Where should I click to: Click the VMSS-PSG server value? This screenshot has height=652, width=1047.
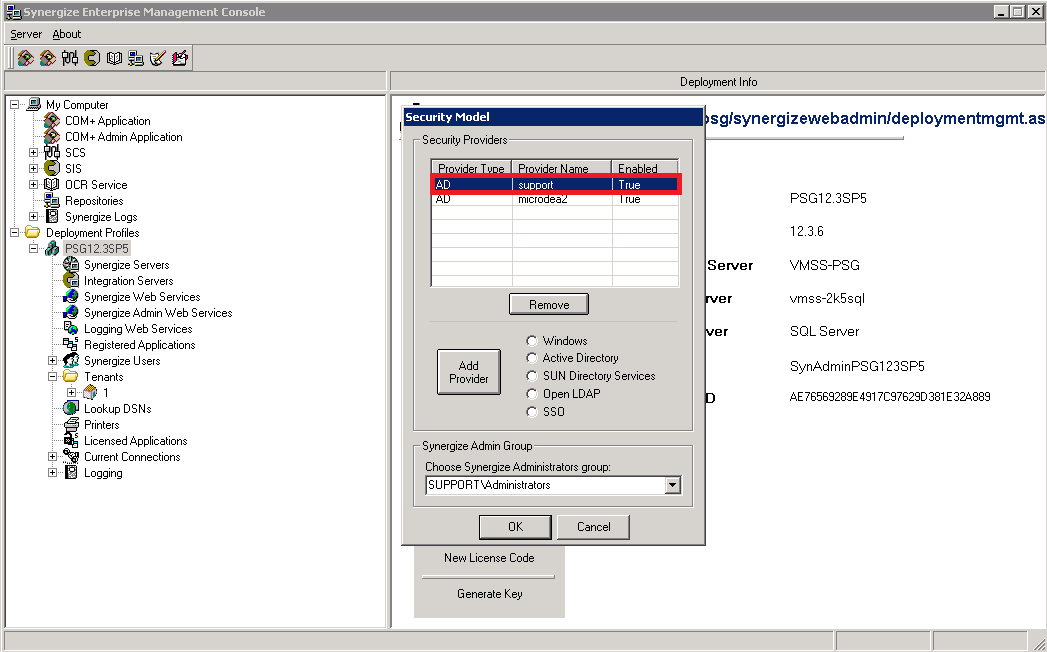point(825,265)
